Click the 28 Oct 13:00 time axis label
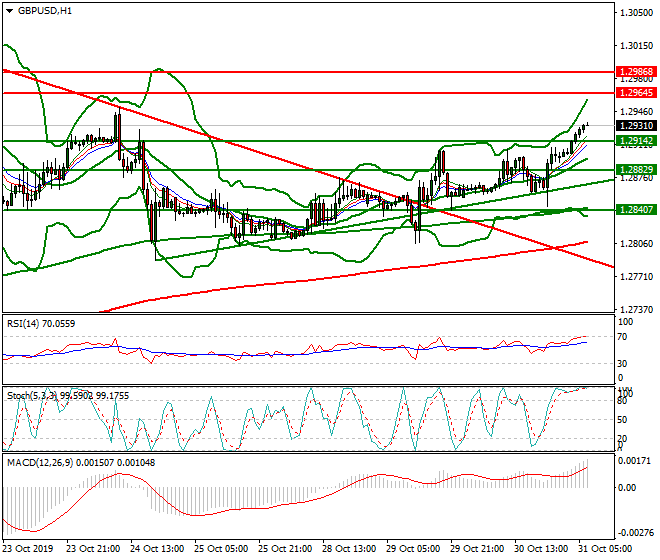Viewport: 660px width, 560px height. click(349, 549)
